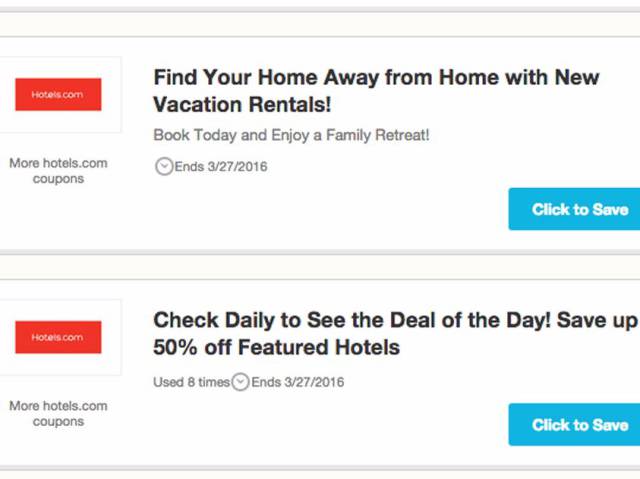Click empty space left of the first Click to Save button
The image size is (640, 479).
coord(327,209)
